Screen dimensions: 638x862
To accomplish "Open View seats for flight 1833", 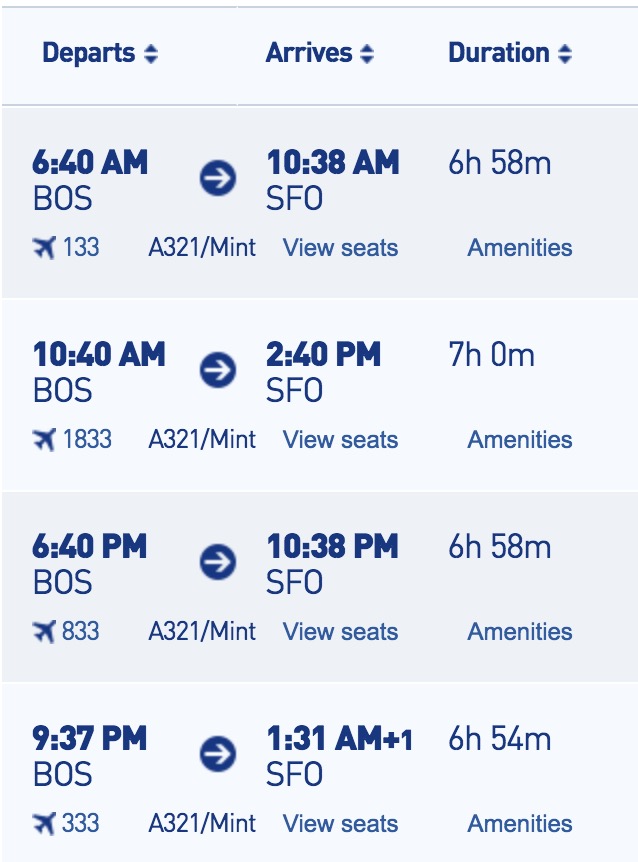I will [340, 439].
